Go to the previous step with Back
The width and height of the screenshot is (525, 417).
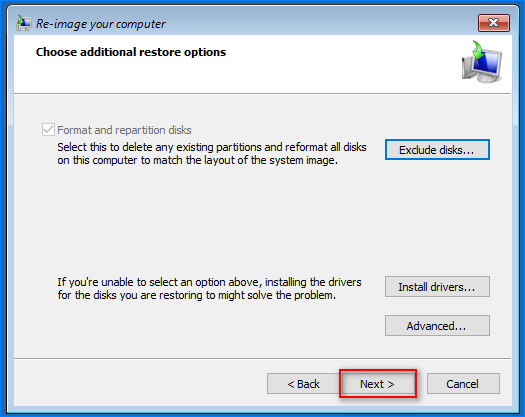(303, 384)
